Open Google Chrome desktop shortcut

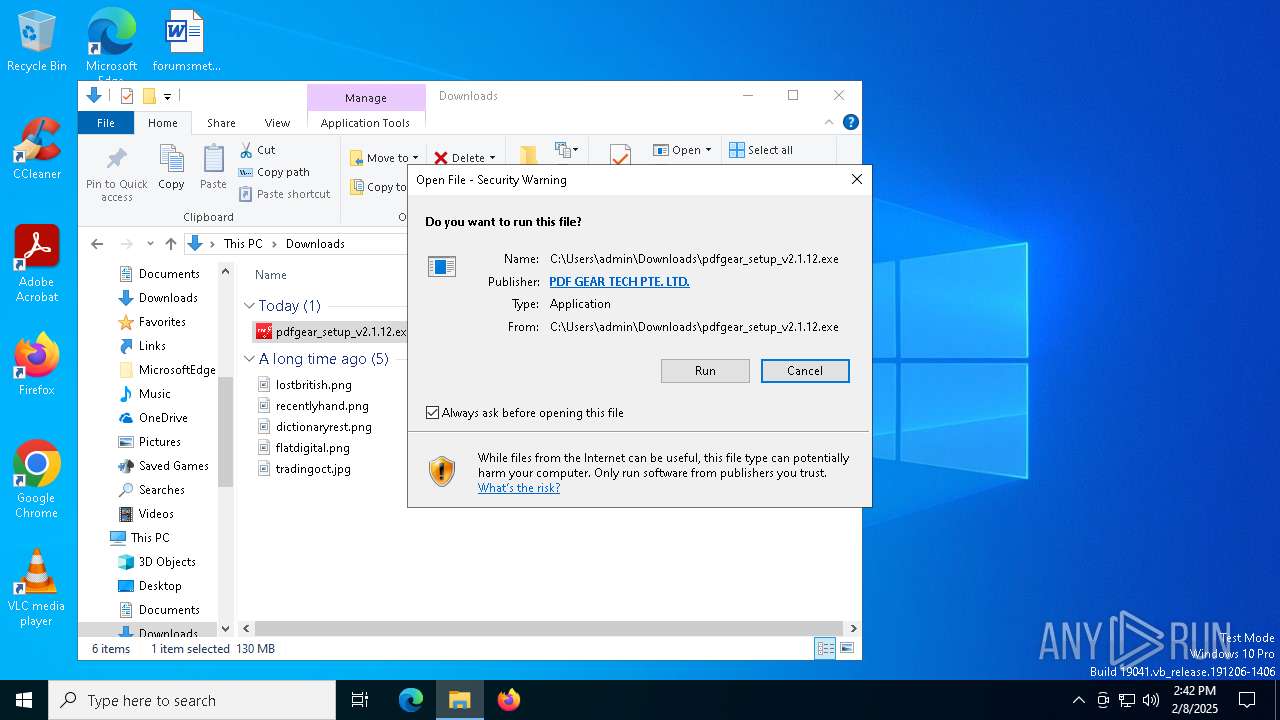(36, 479)
